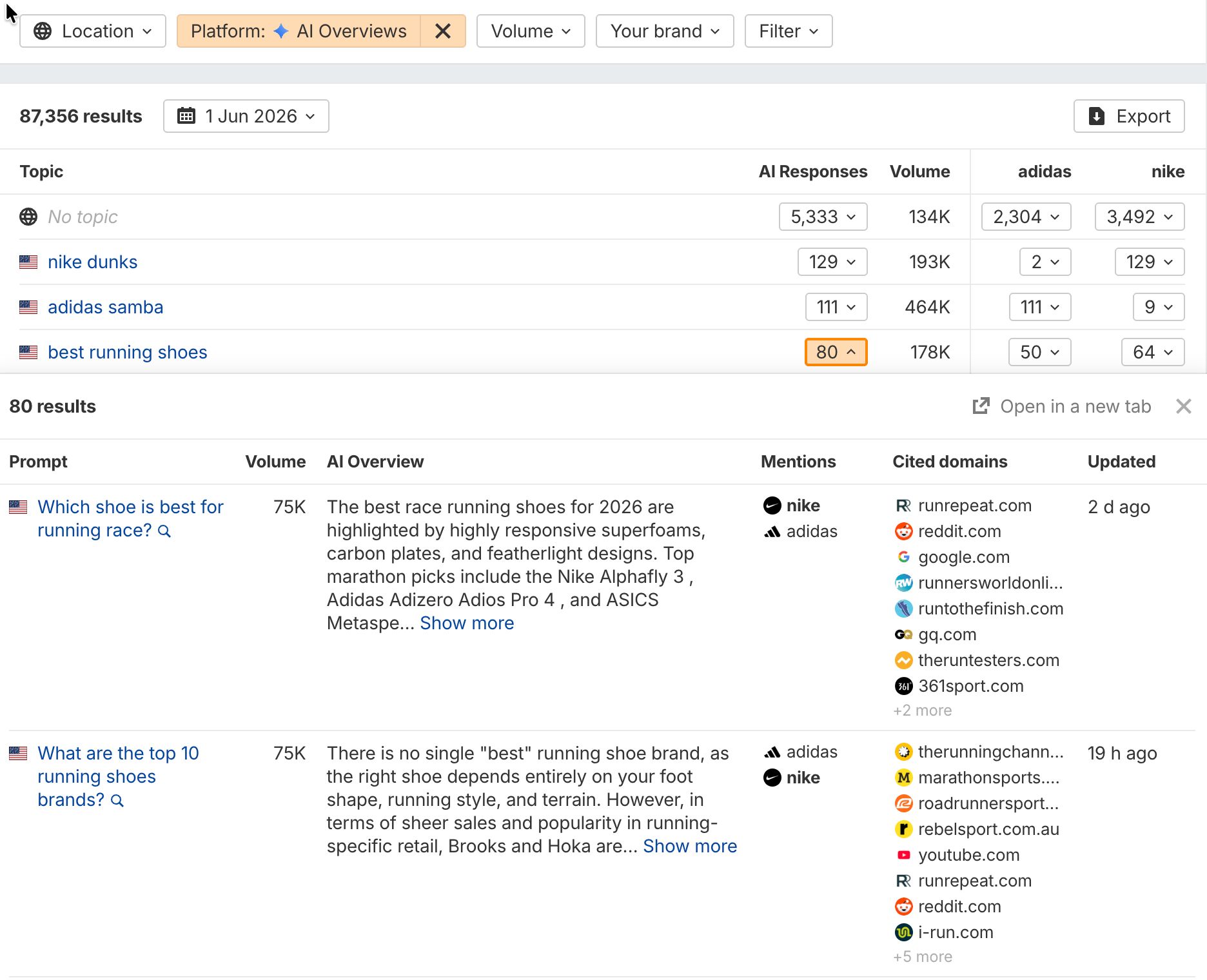The image size is (1207, 980).
Task: Click the nike column header
Action: click(x=1168, y=171)
